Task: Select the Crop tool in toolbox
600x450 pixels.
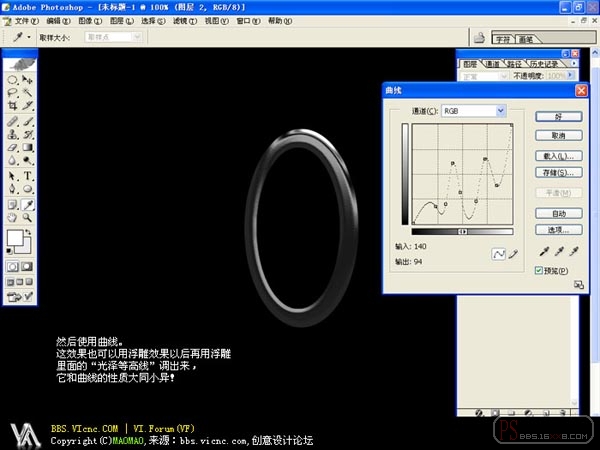Action: [x=13, y=106]
